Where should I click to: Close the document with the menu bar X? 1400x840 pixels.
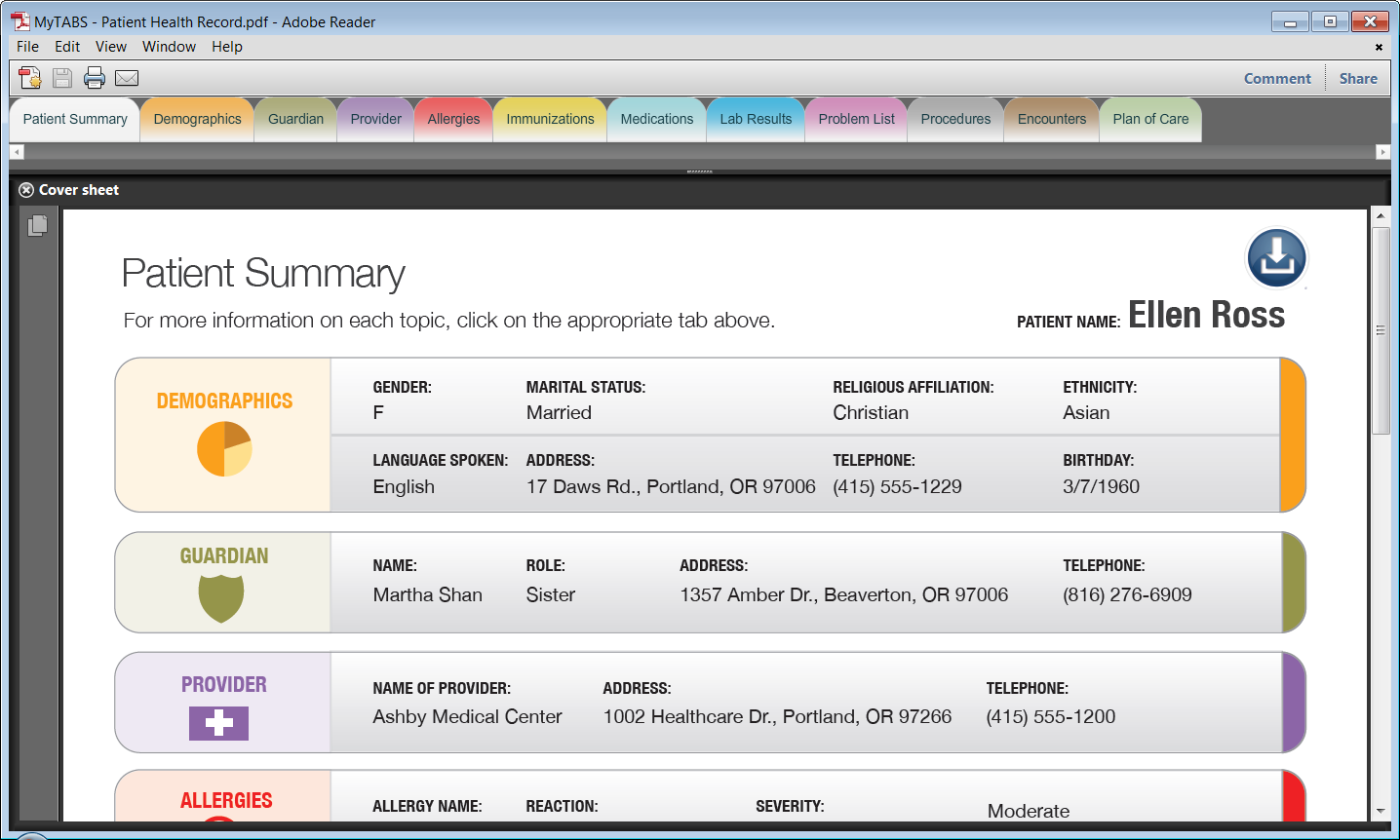1379,47
